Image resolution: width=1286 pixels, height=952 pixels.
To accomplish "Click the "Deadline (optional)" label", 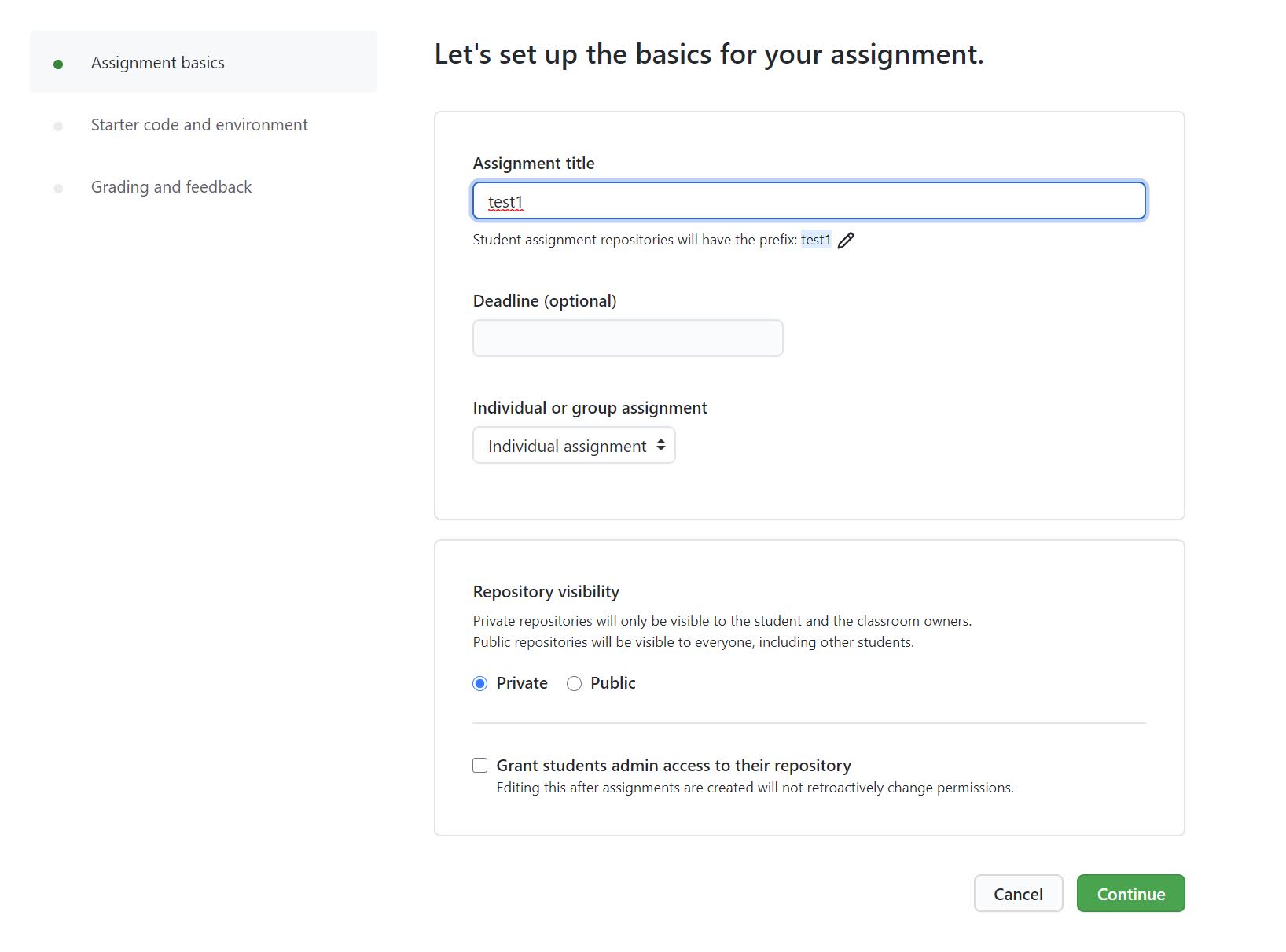I will [x=545, y=301].
